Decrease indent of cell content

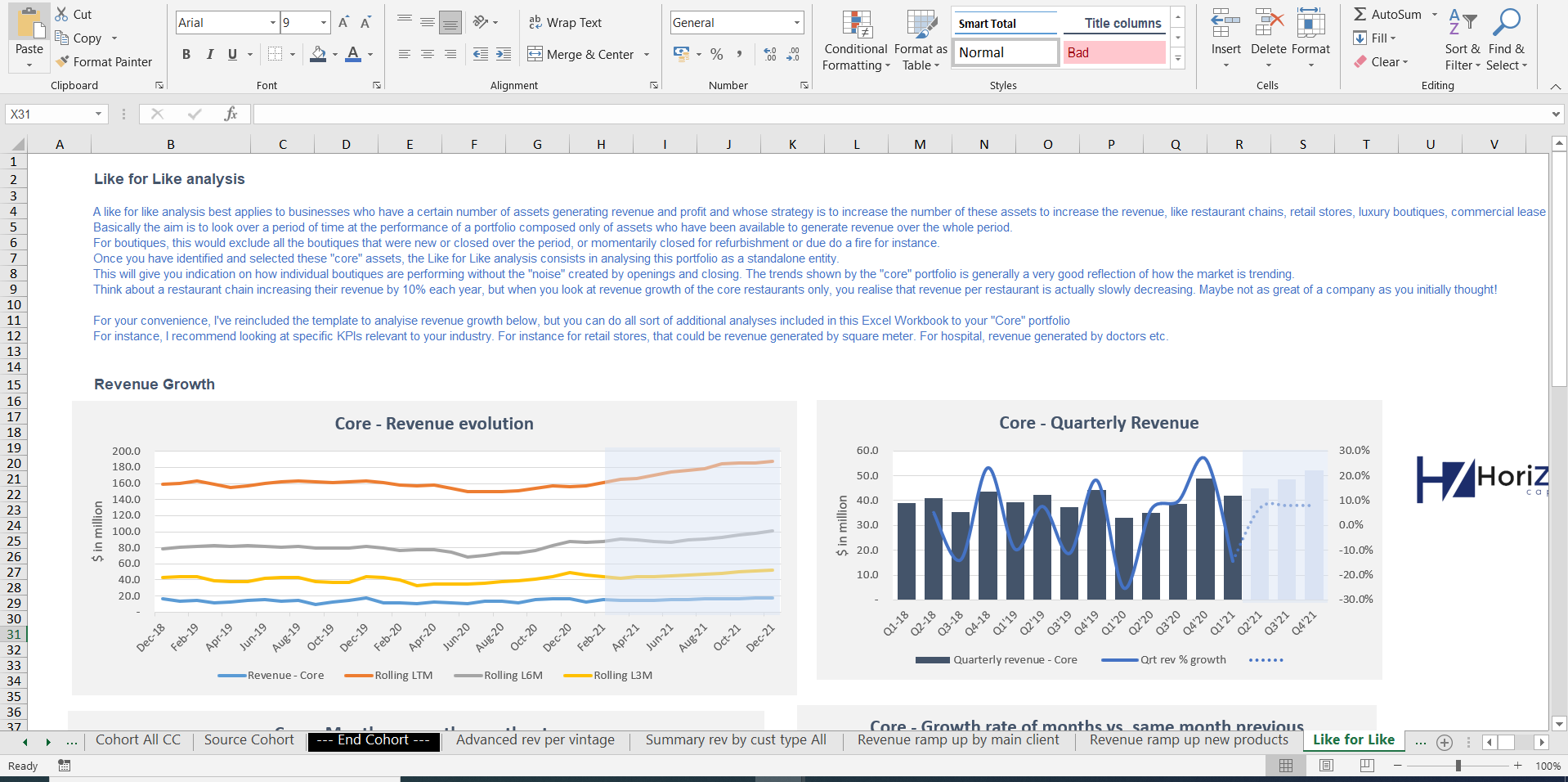coord(481,54)
